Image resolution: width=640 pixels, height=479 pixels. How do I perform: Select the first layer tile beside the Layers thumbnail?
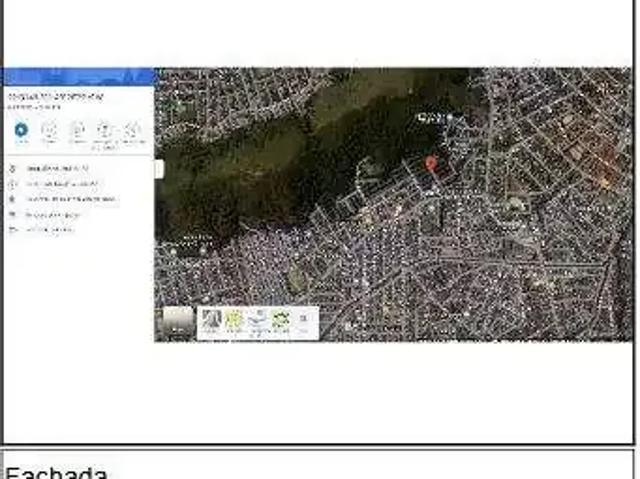[211, 320]
